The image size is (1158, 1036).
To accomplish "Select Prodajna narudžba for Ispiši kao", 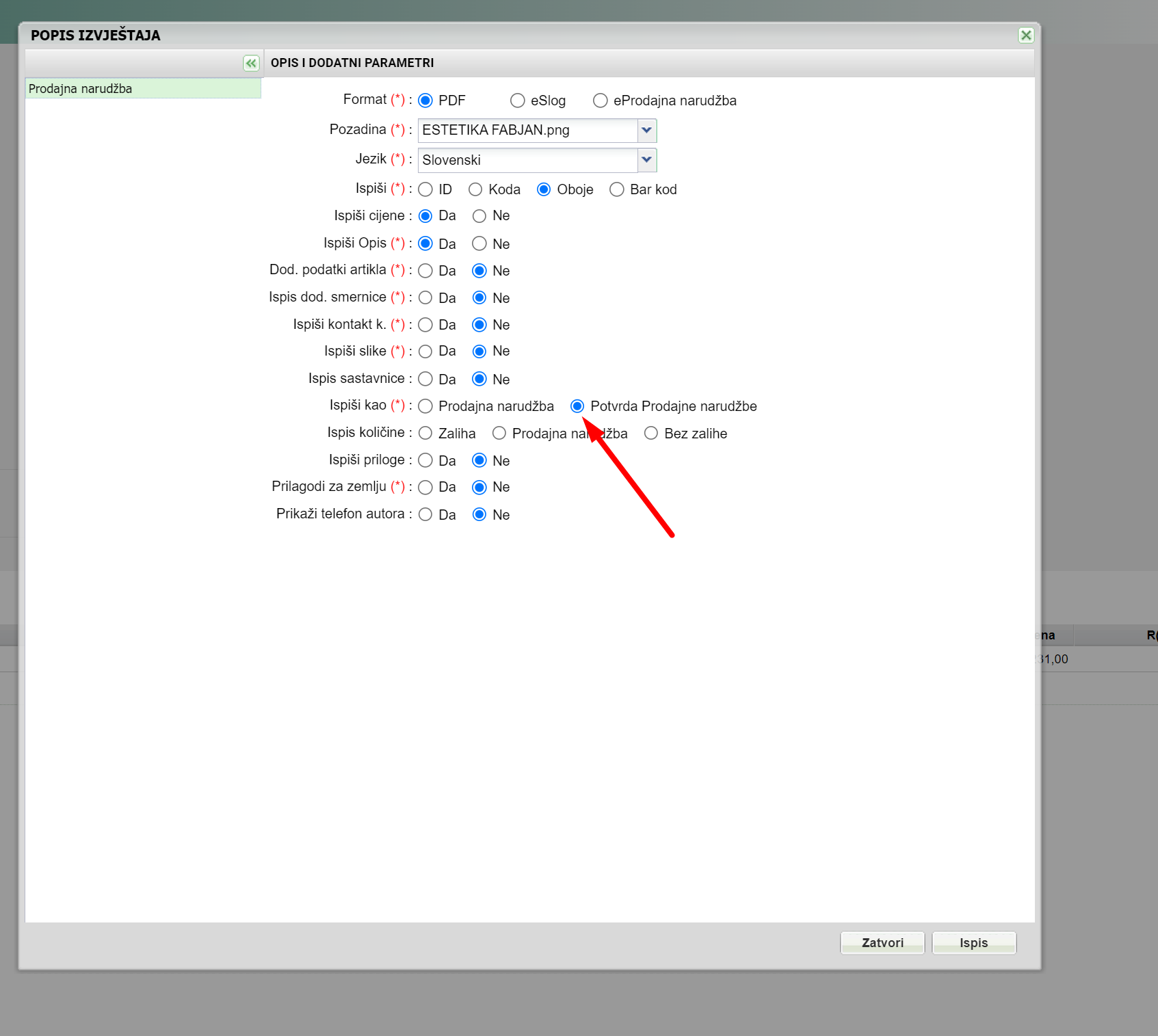I will (x=425, y=406).
